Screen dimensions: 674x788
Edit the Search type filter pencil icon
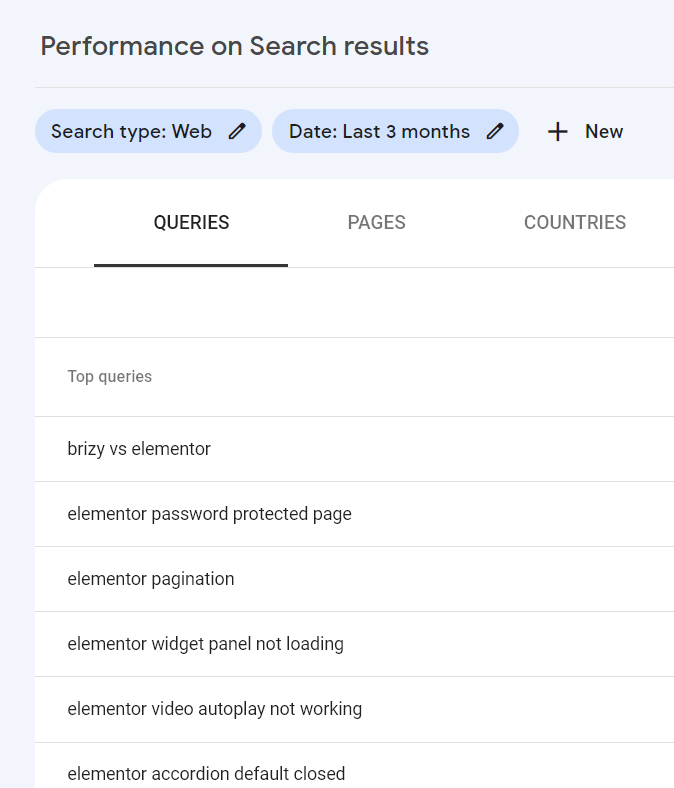[x=237, y=131]
